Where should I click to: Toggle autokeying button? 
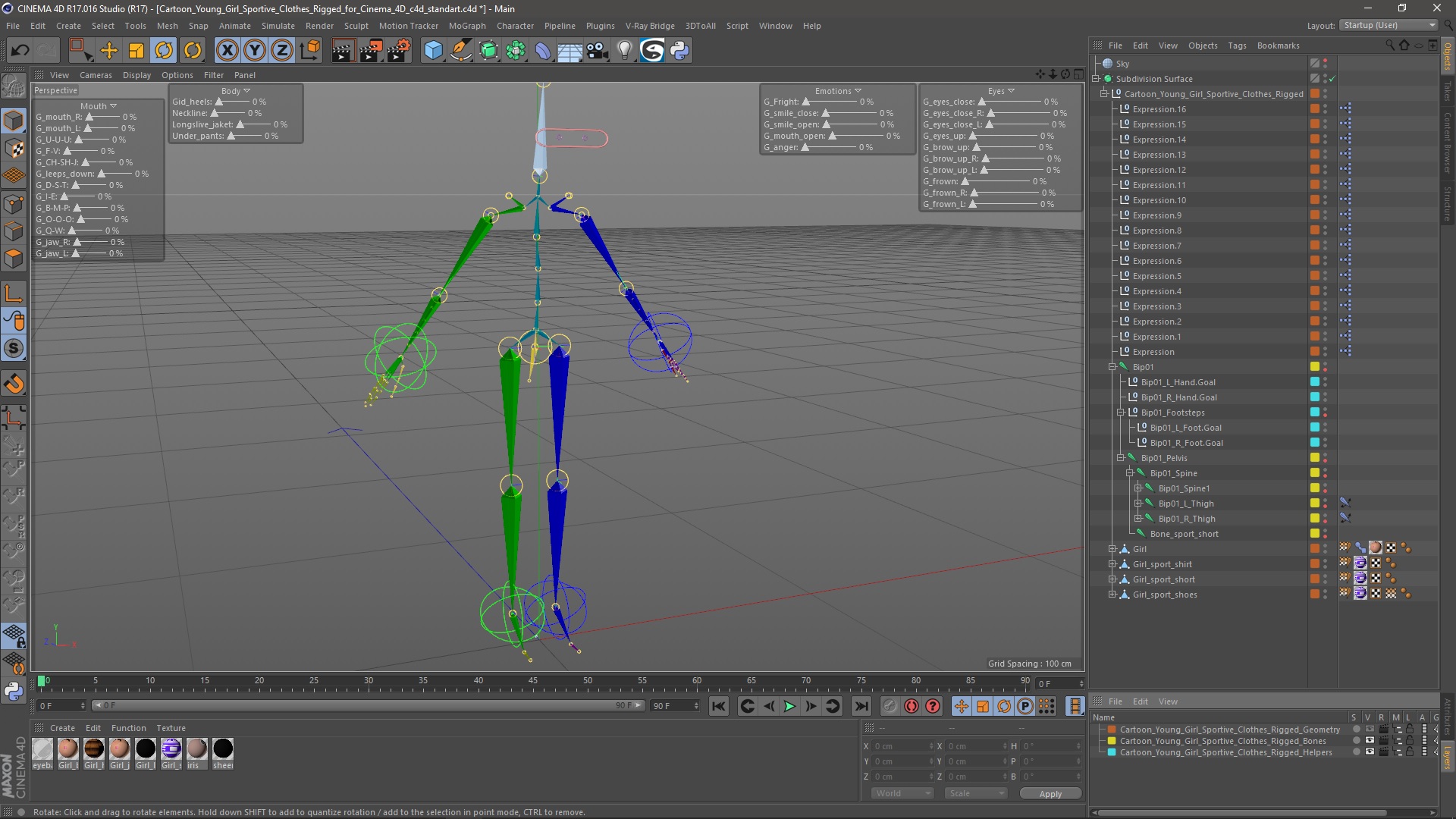[x=912, y=706]
